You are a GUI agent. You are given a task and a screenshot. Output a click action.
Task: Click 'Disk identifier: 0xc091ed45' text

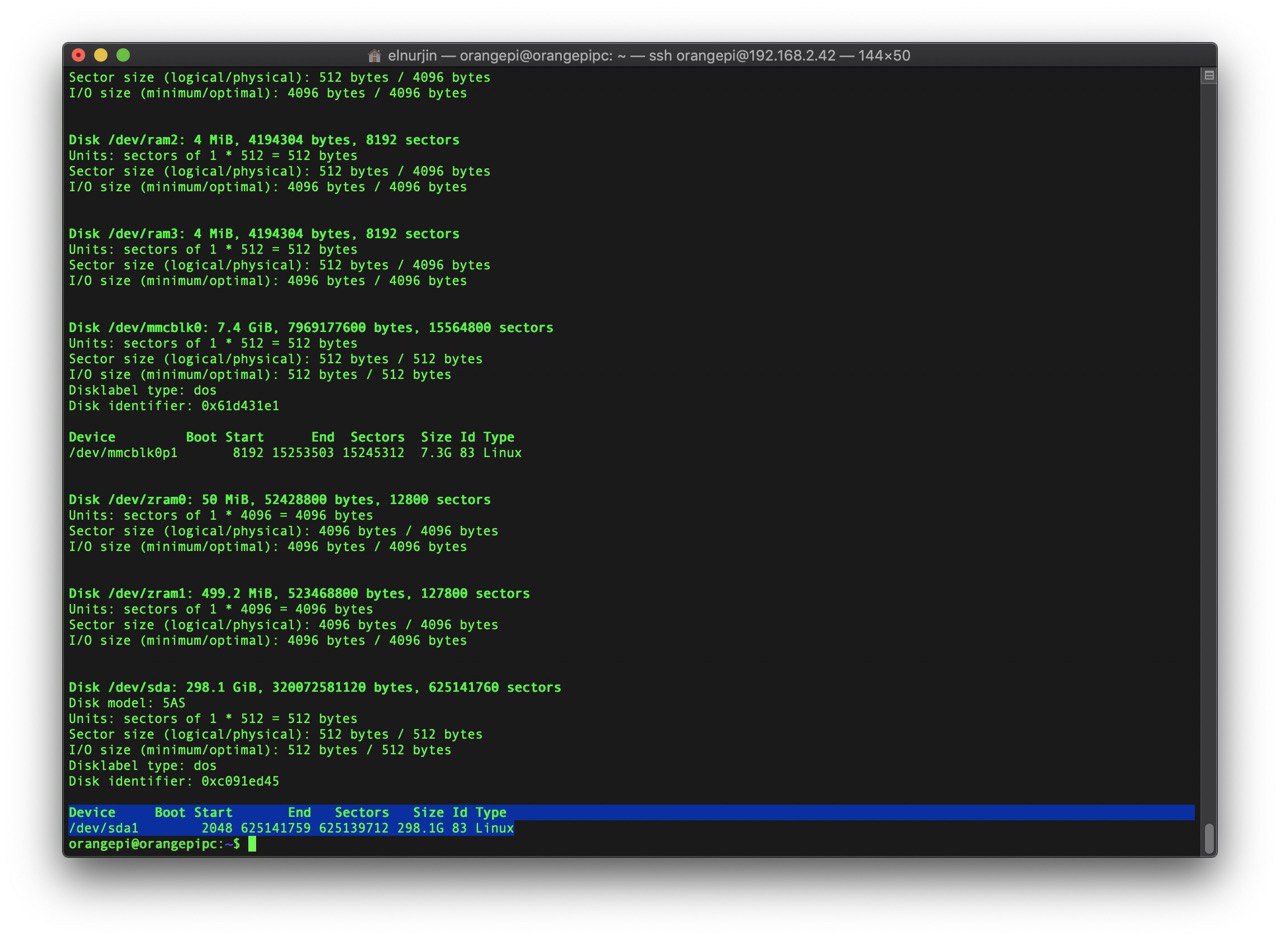pos(174,781)
